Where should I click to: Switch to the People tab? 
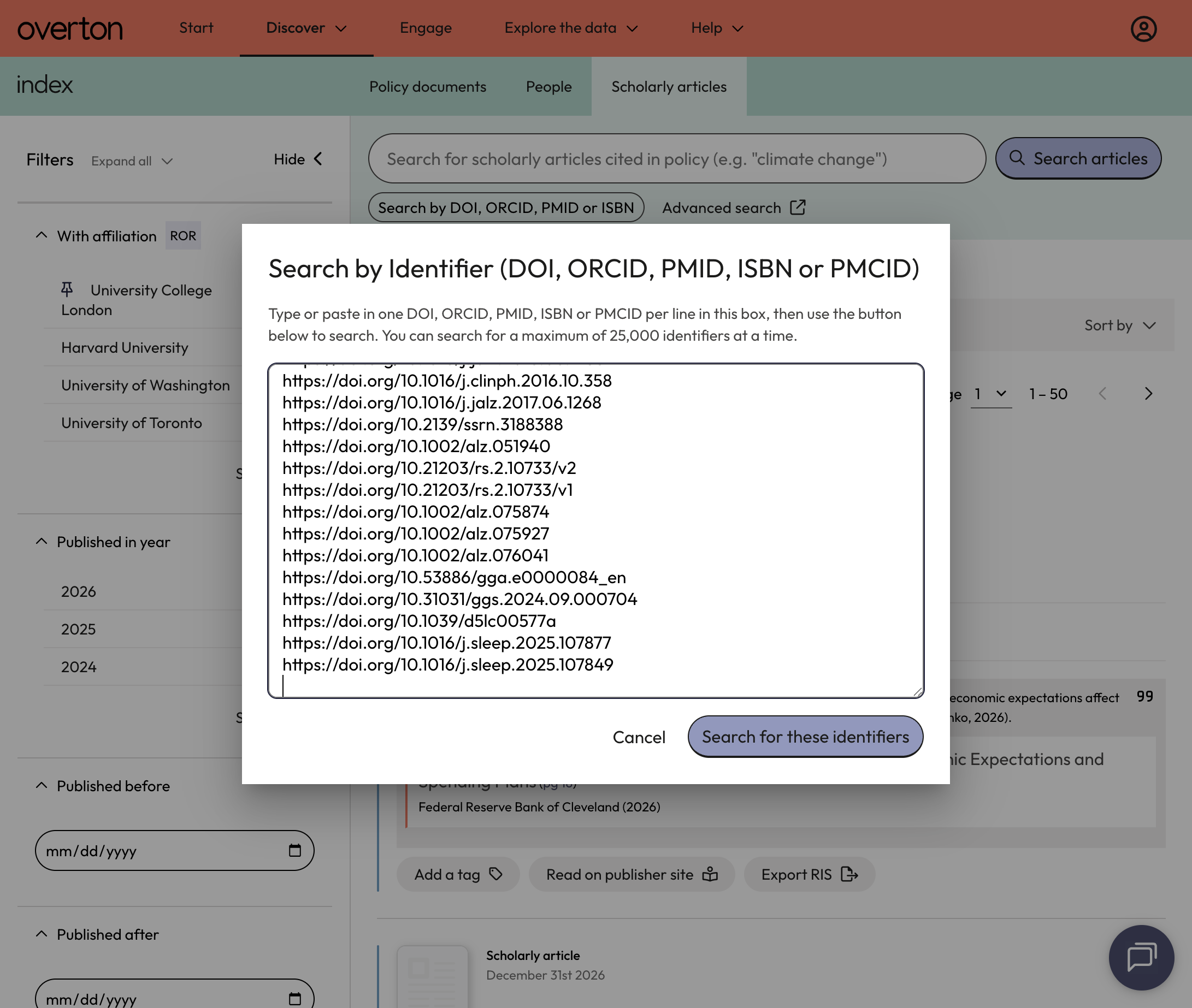[x=548, y=86]
